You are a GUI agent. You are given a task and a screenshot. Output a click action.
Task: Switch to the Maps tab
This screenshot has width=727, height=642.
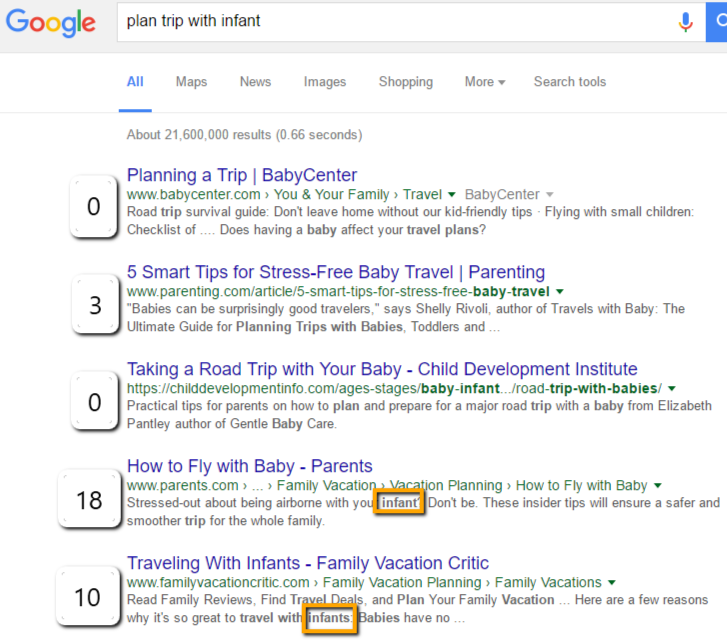point(191,82)
